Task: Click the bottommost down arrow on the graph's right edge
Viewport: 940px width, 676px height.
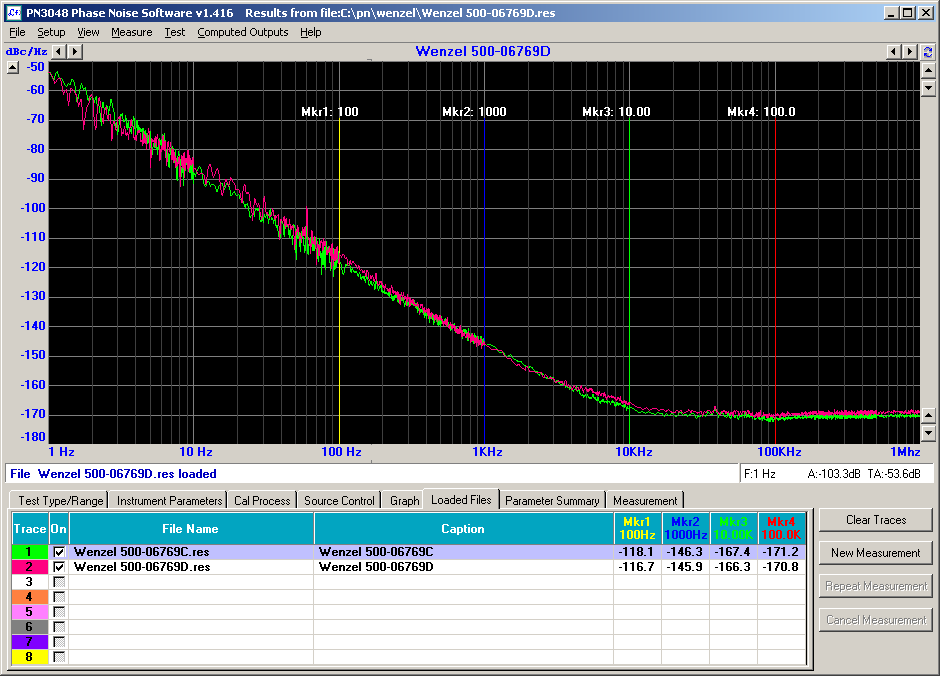Action: [x=928, y=433]
